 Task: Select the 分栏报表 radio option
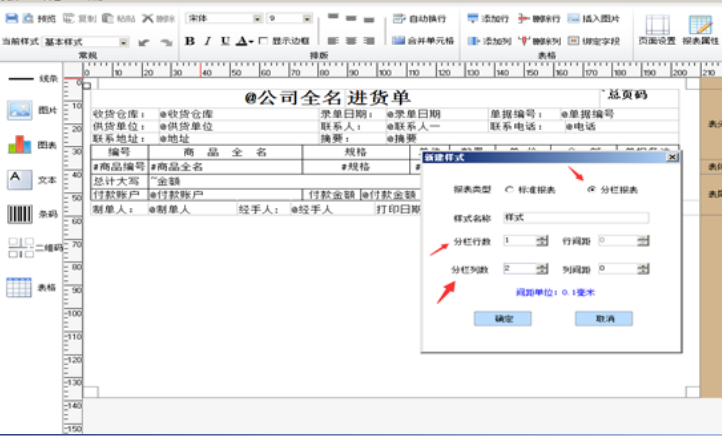(x=591, y=189)
